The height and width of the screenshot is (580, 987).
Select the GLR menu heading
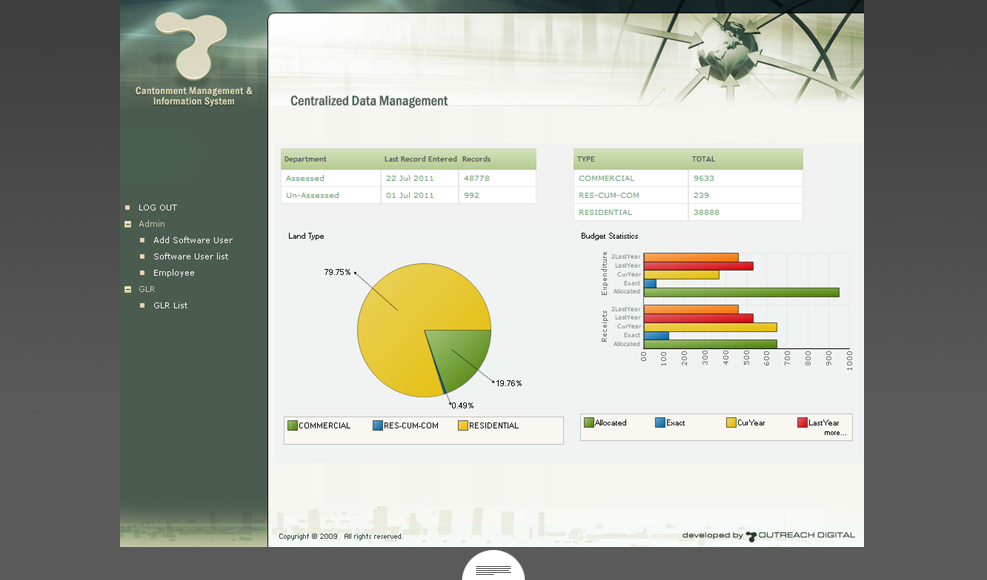pos(147,289)
